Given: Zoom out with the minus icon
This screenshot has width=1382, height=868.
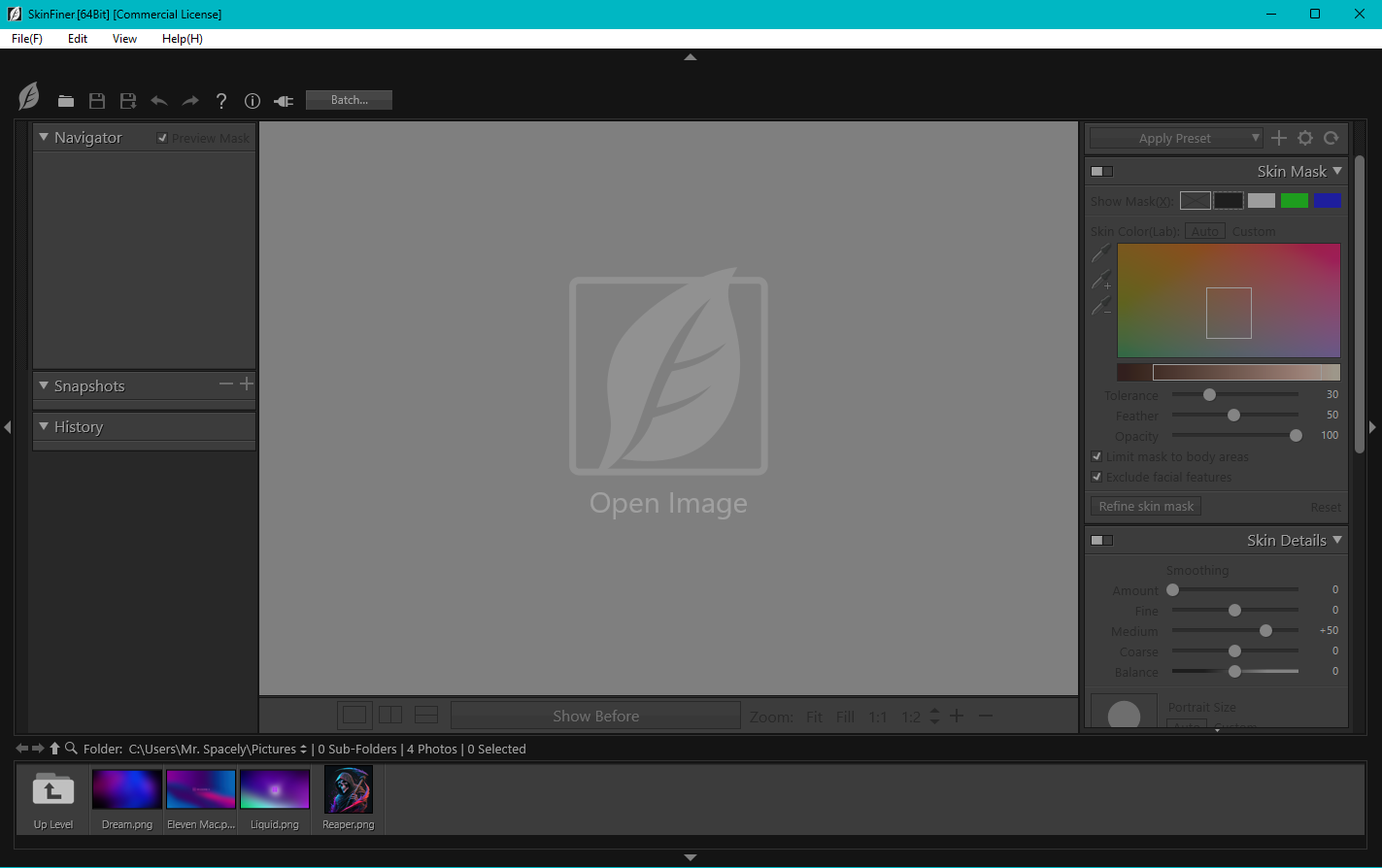Looking at the screenshot, I should point(986,716).
